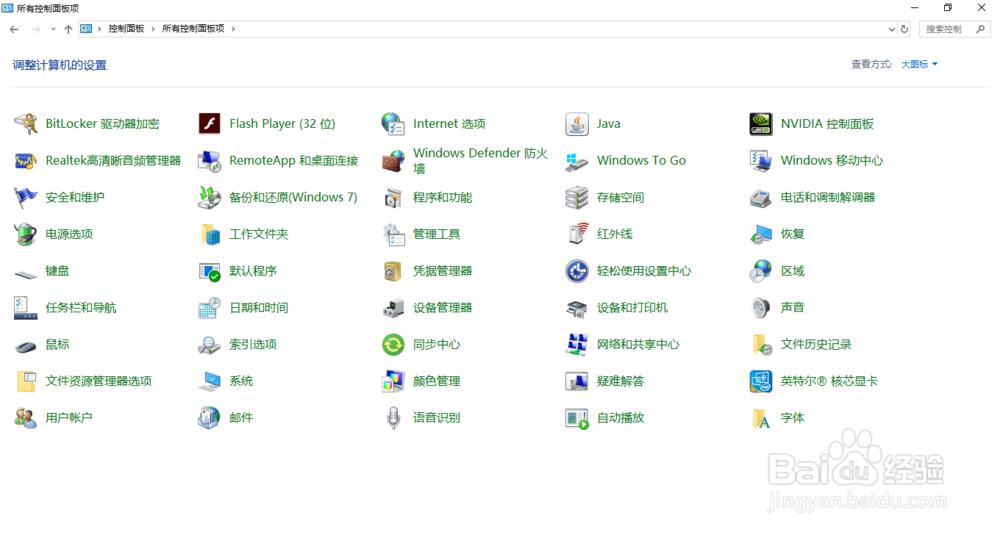Screen dimensions: 1000x535
Task: Click the 所有控制面板项 breadcrumb segment
Action: [193, 29]
